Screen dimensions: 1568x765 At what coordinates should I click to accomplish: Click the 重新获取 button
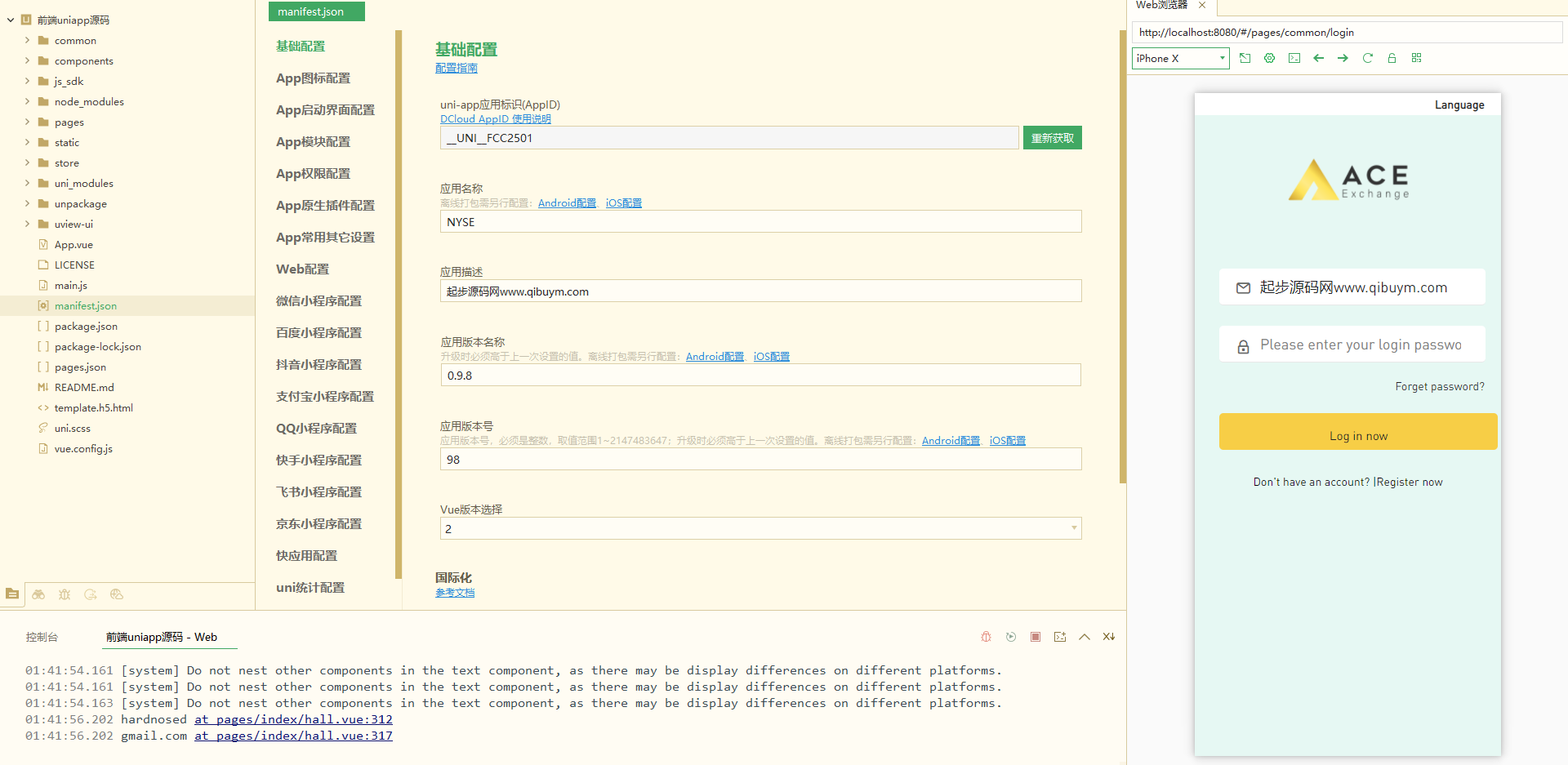pyautogui.click(x=1052, y=138)
